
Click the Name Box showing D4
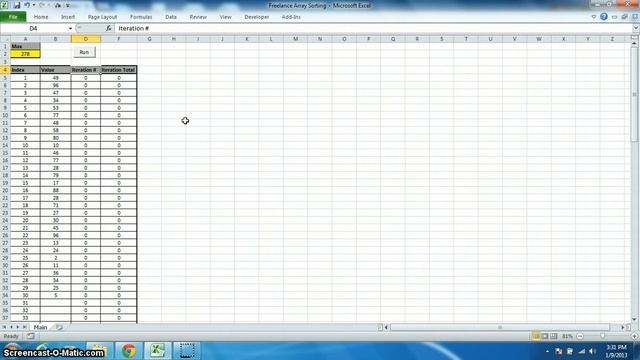click(x=34, y=29)
